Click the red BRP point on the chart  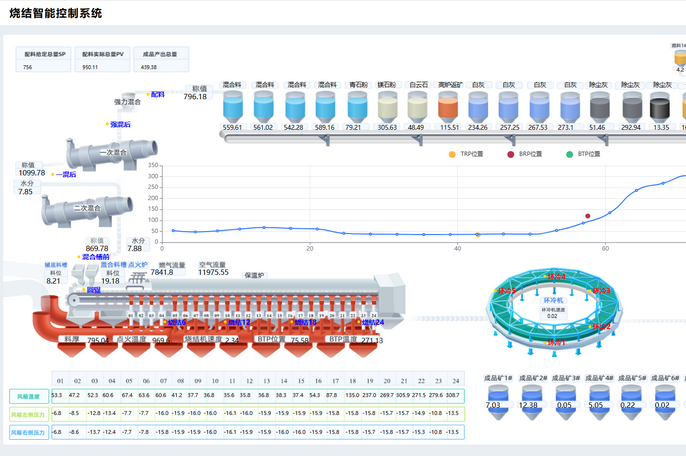pyautogui.click(x=588, y=216)
